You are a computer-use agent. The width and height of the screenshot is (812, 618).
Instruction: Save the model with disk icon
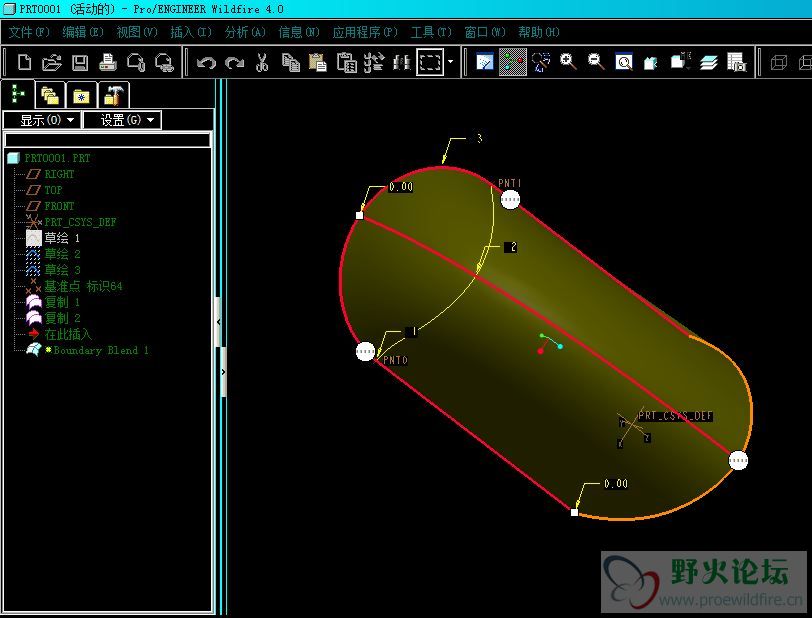click(x=80, y=63)
